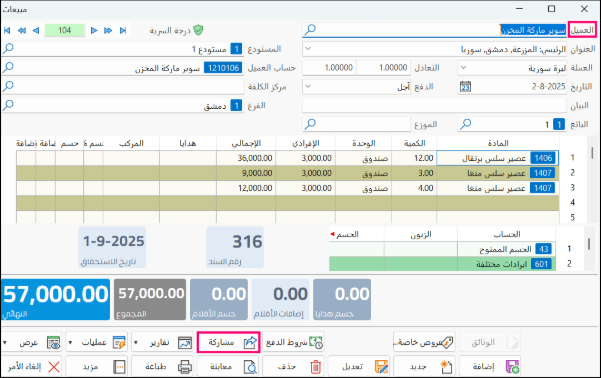Click معاينة preview button
Viewport: 601px width, 378px height.
point(228,366)
